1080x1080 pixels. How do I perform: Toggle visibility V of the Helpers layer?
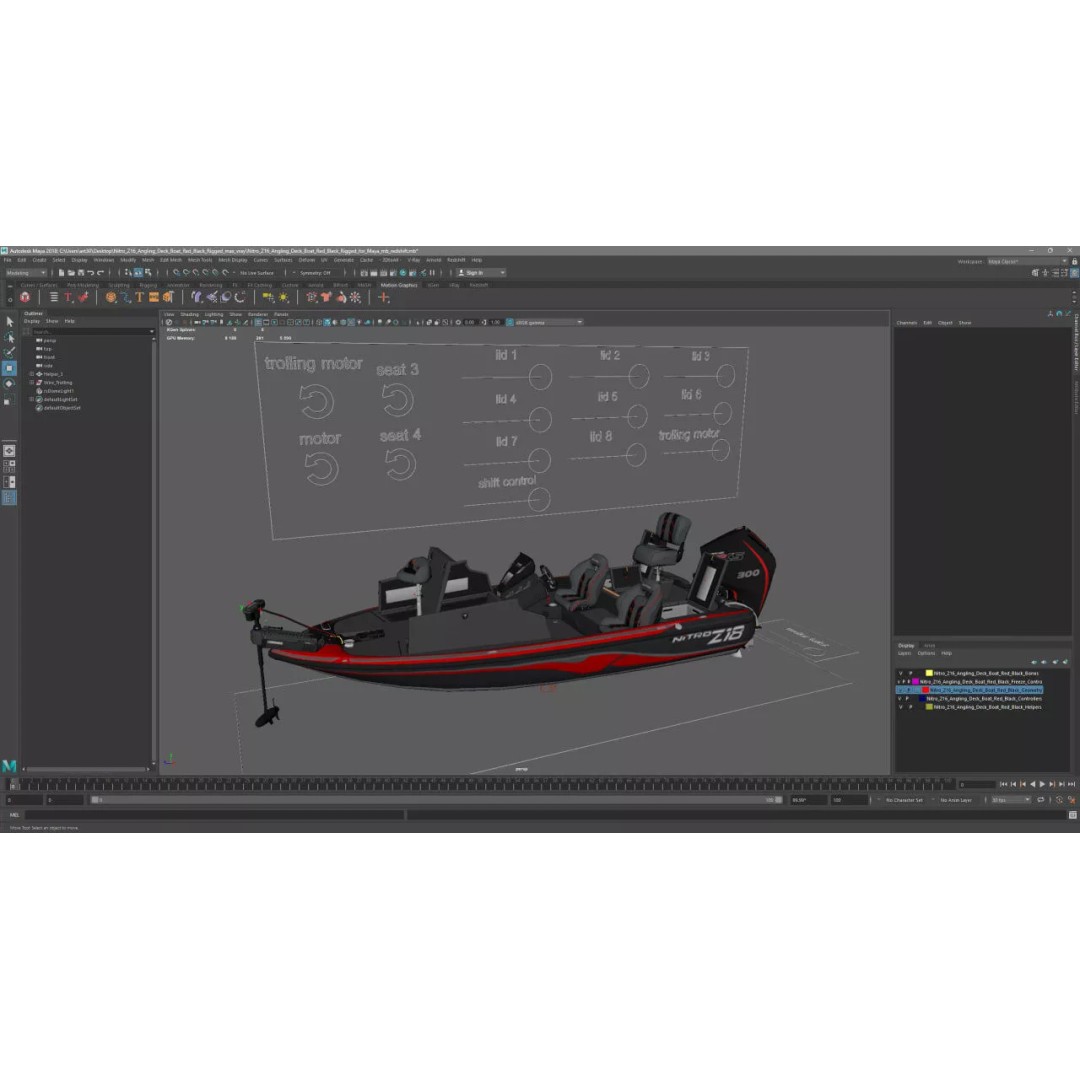tap(900, 707)
